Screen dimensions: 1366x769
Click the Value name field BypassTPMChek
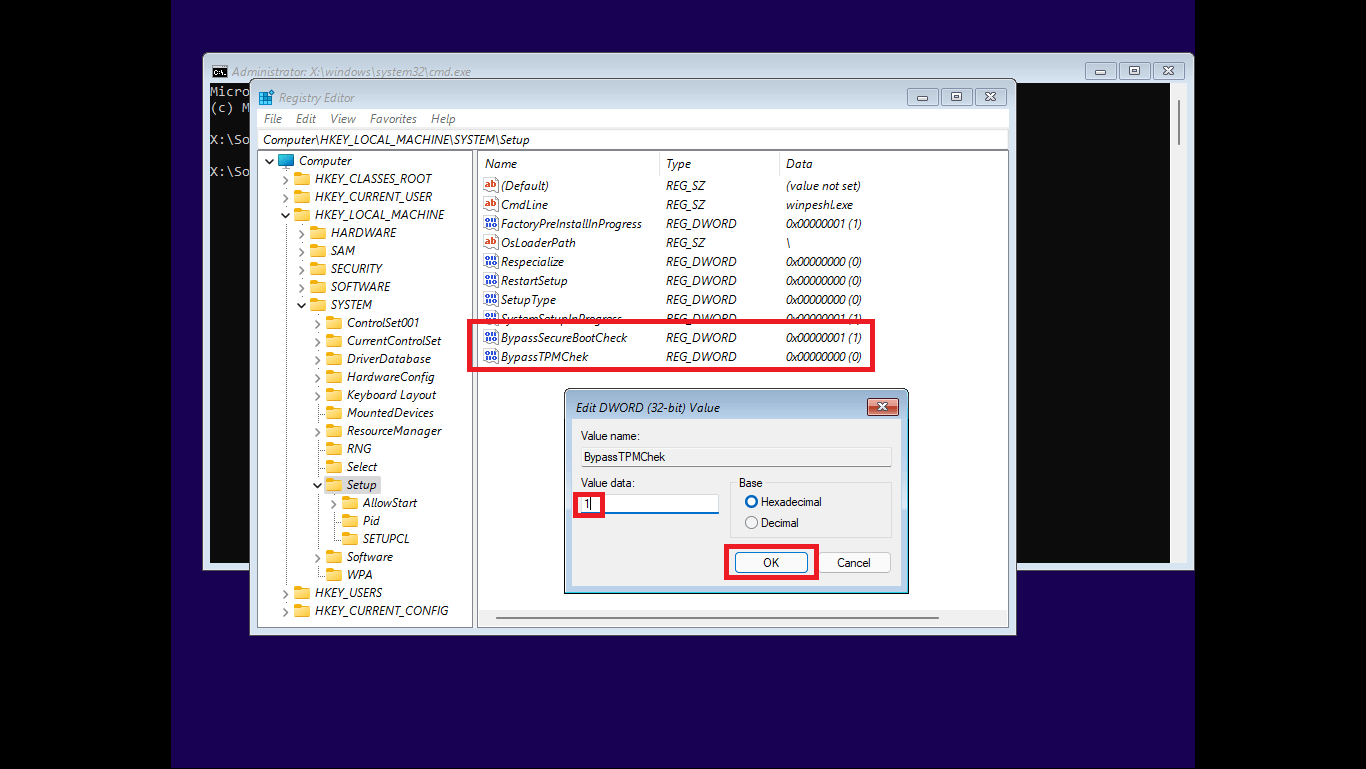[x=736, y=457]
